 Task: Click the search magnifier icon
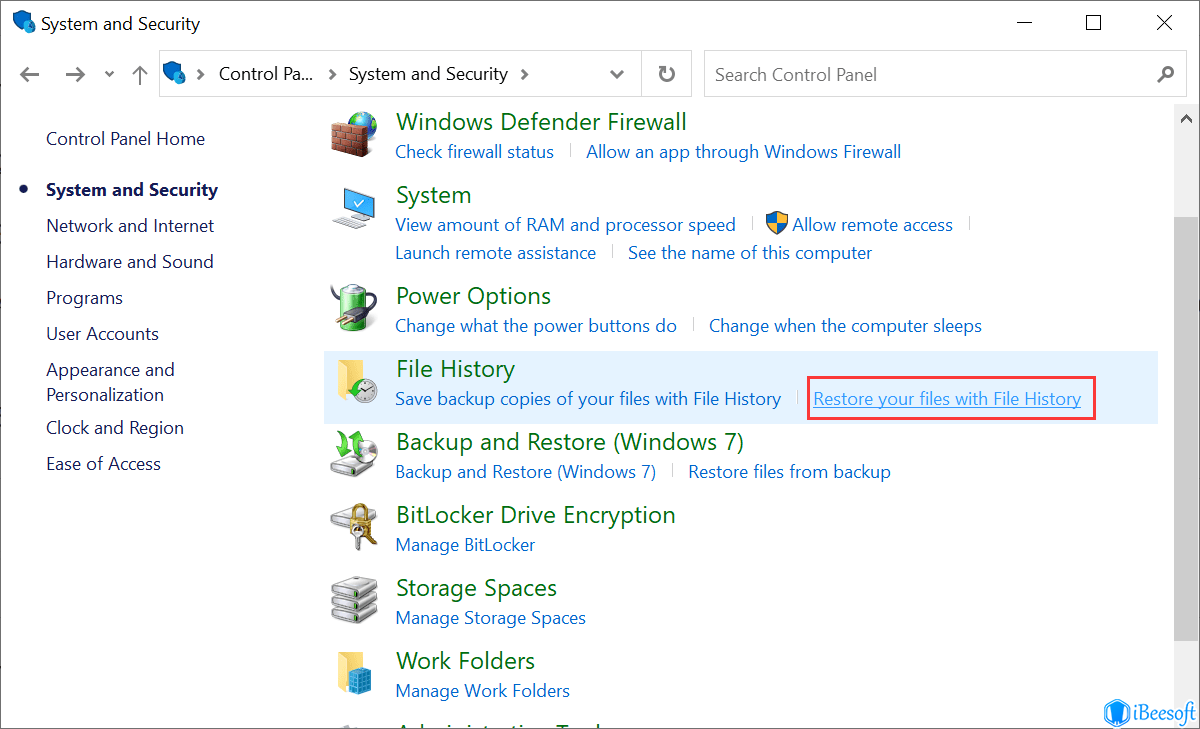1165,74
